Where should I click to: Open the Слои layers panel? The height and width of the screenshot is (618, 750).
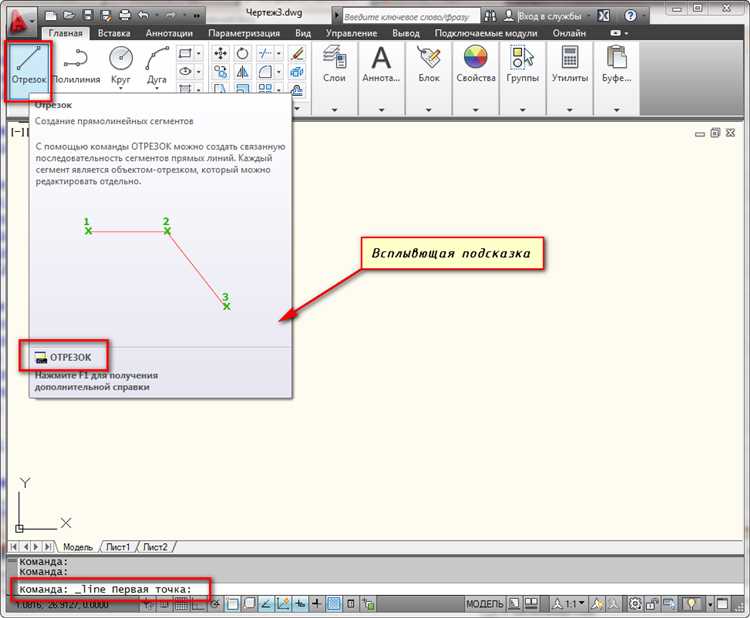click(334, 65)
